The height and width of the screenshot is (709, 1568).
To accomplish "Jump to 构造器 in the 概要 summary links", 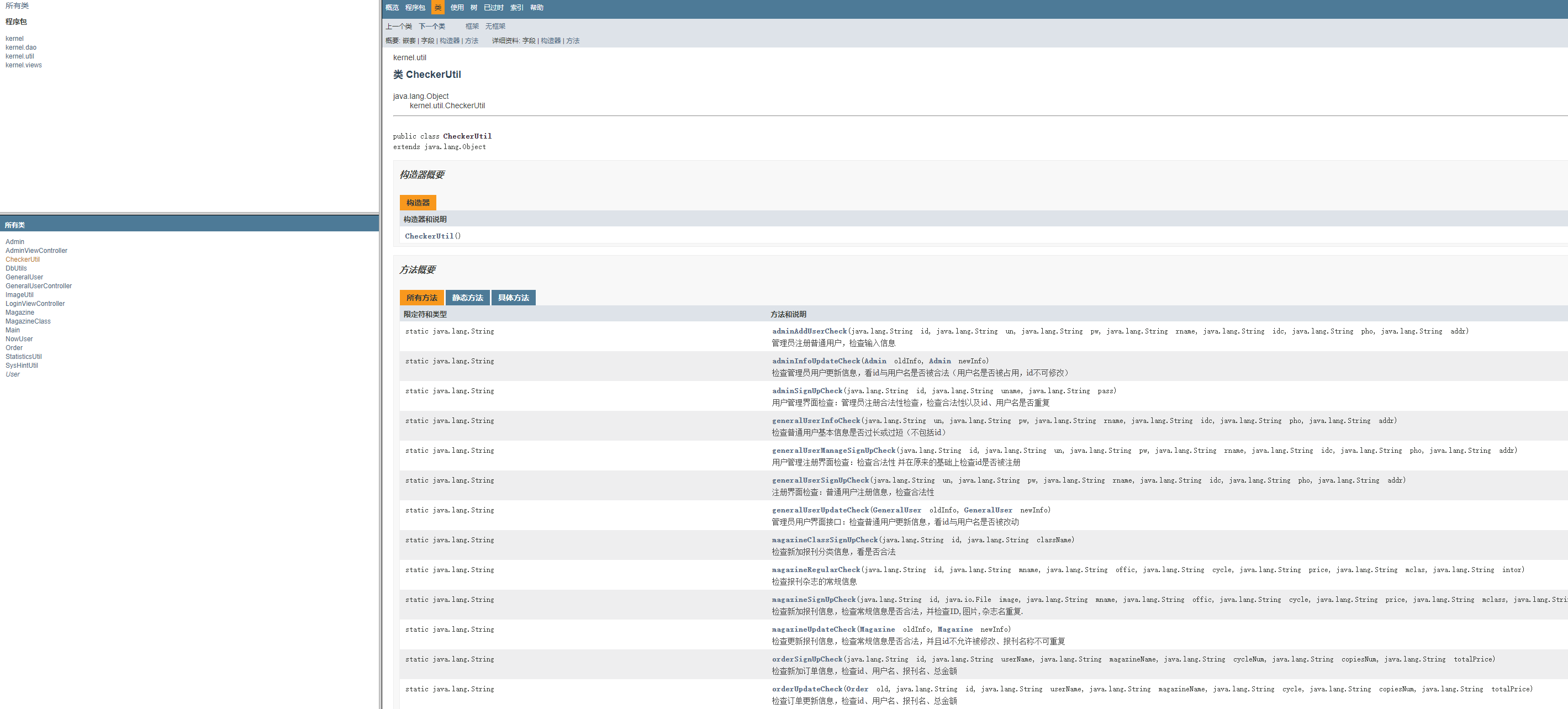I will (x=448, y=40).
